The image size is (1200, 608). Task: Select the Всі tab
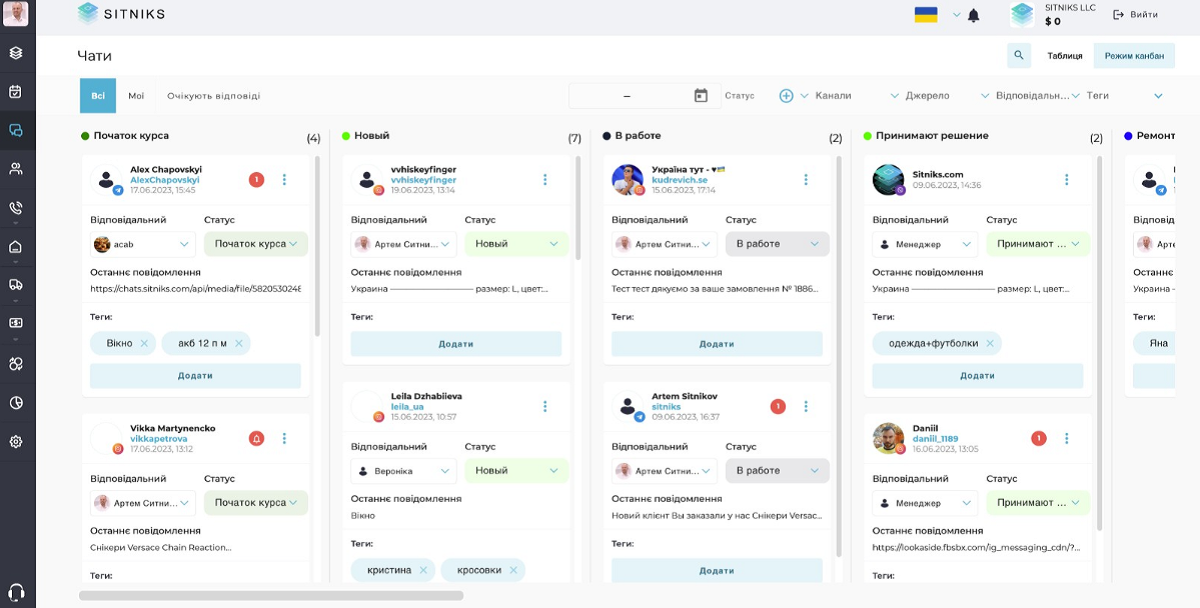pos(98,96)
